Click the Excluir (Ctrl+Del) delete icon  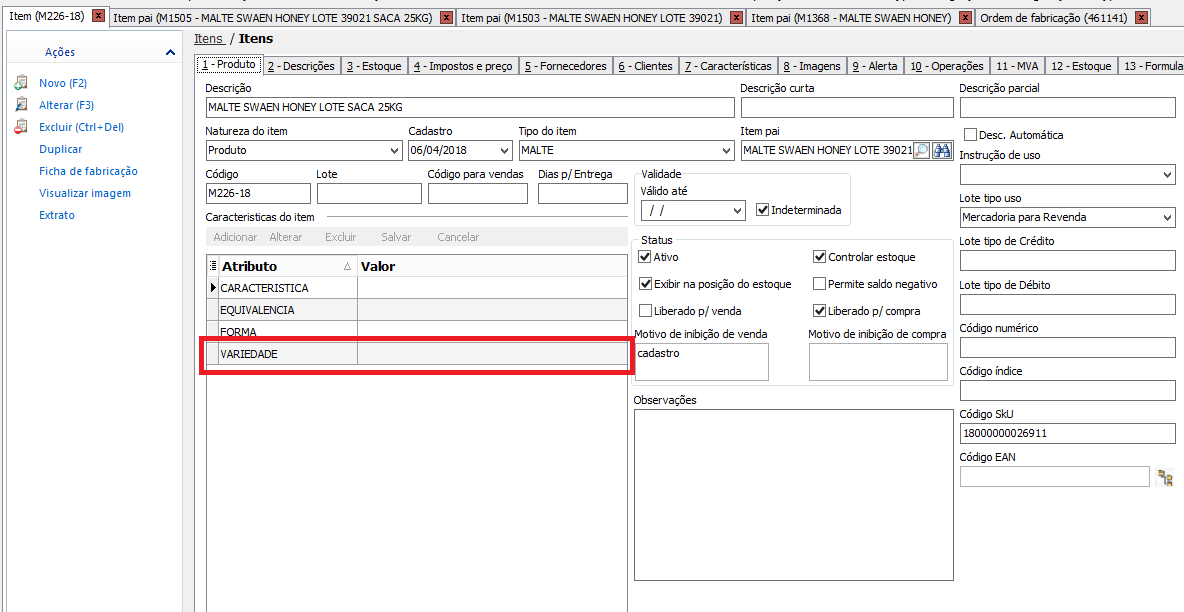pos(21,127)
